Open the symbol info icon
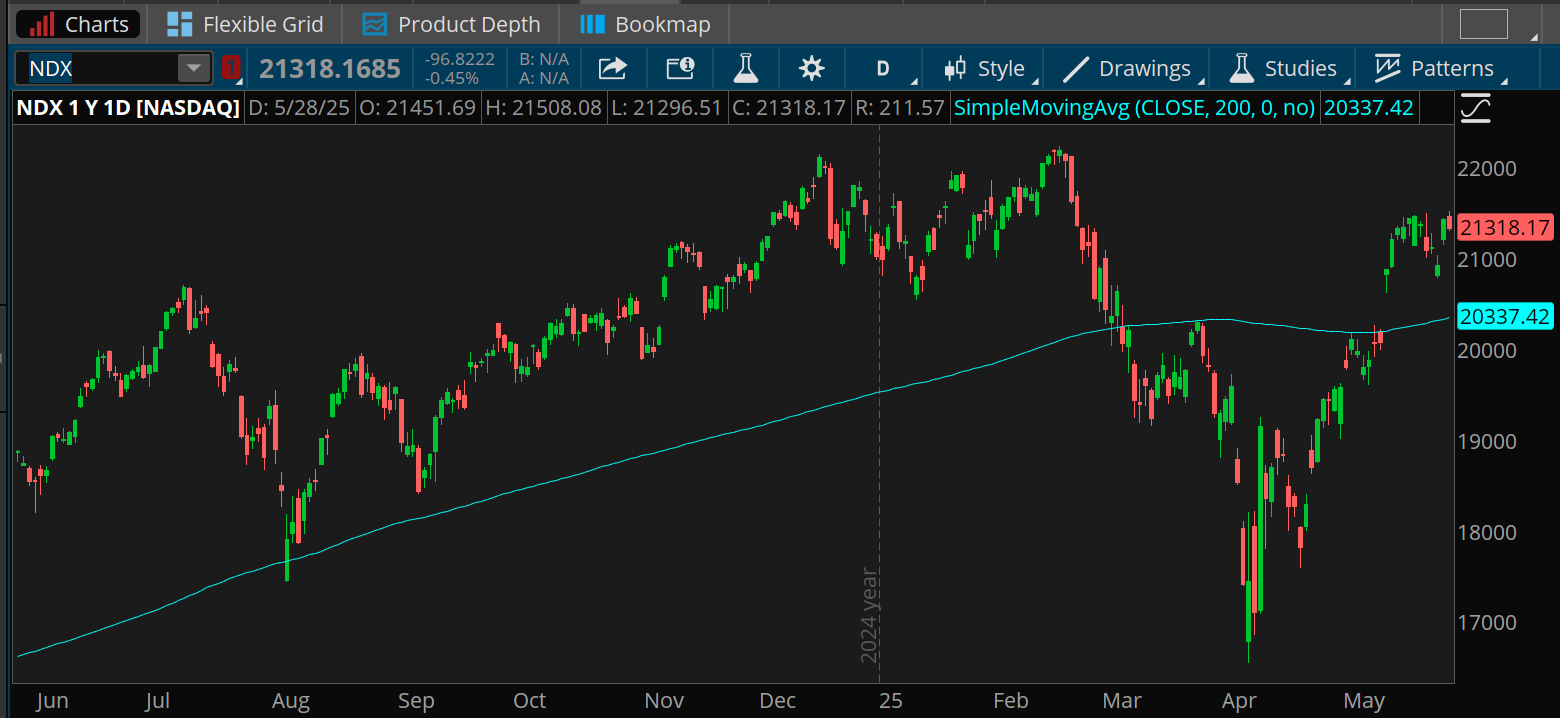 point(680,68)
